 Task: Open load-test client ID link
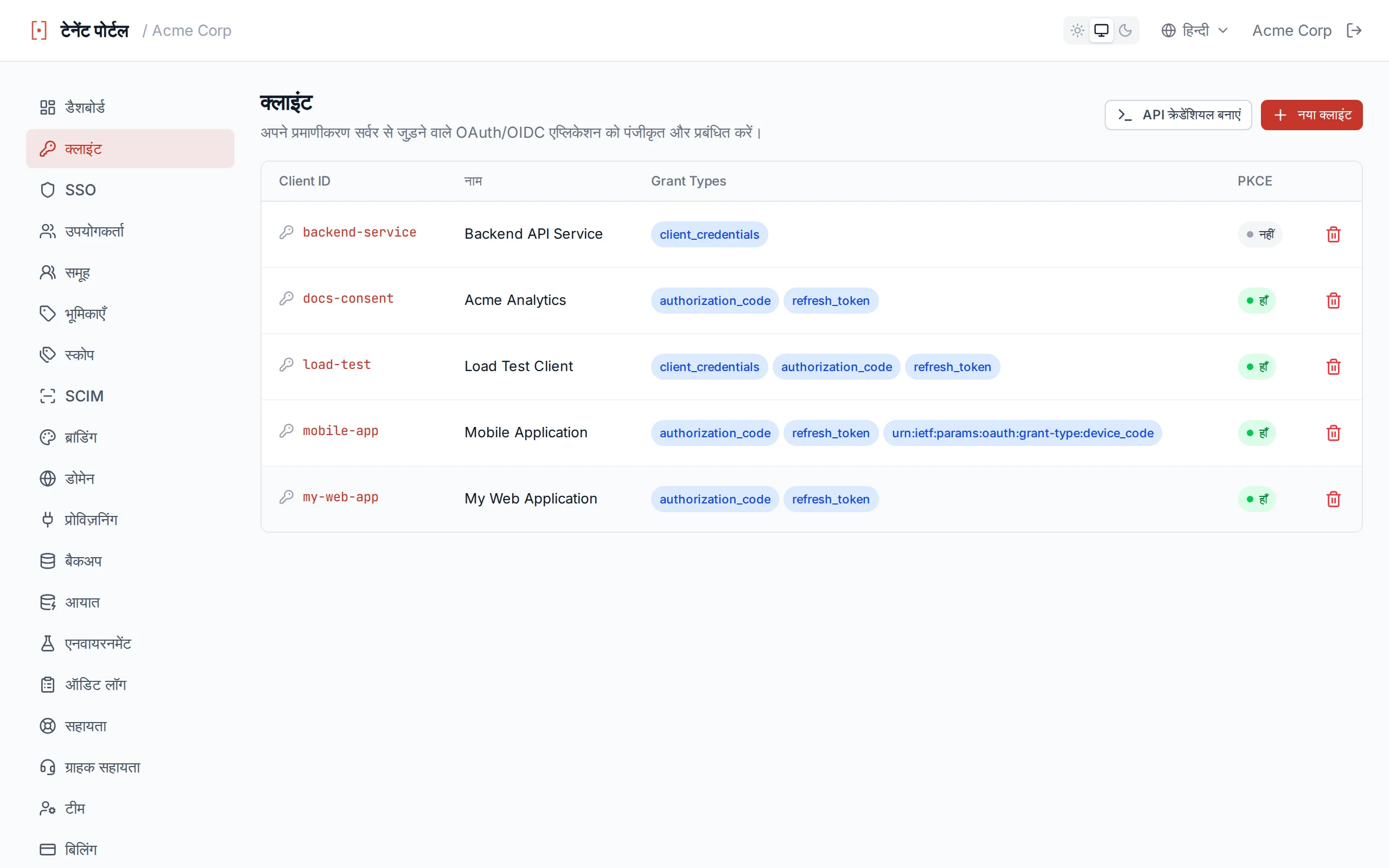(336, 365)
